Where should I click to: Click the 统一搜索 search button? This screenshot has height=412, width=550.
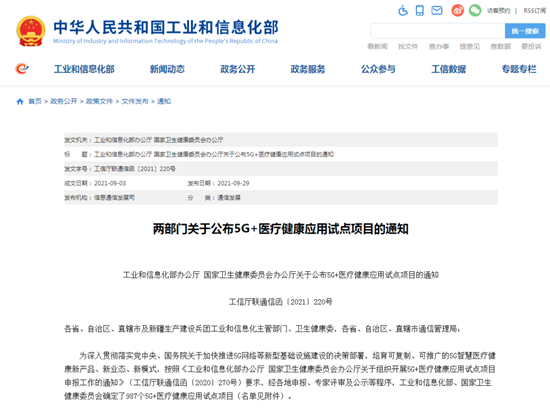click(x=525, y=31)
